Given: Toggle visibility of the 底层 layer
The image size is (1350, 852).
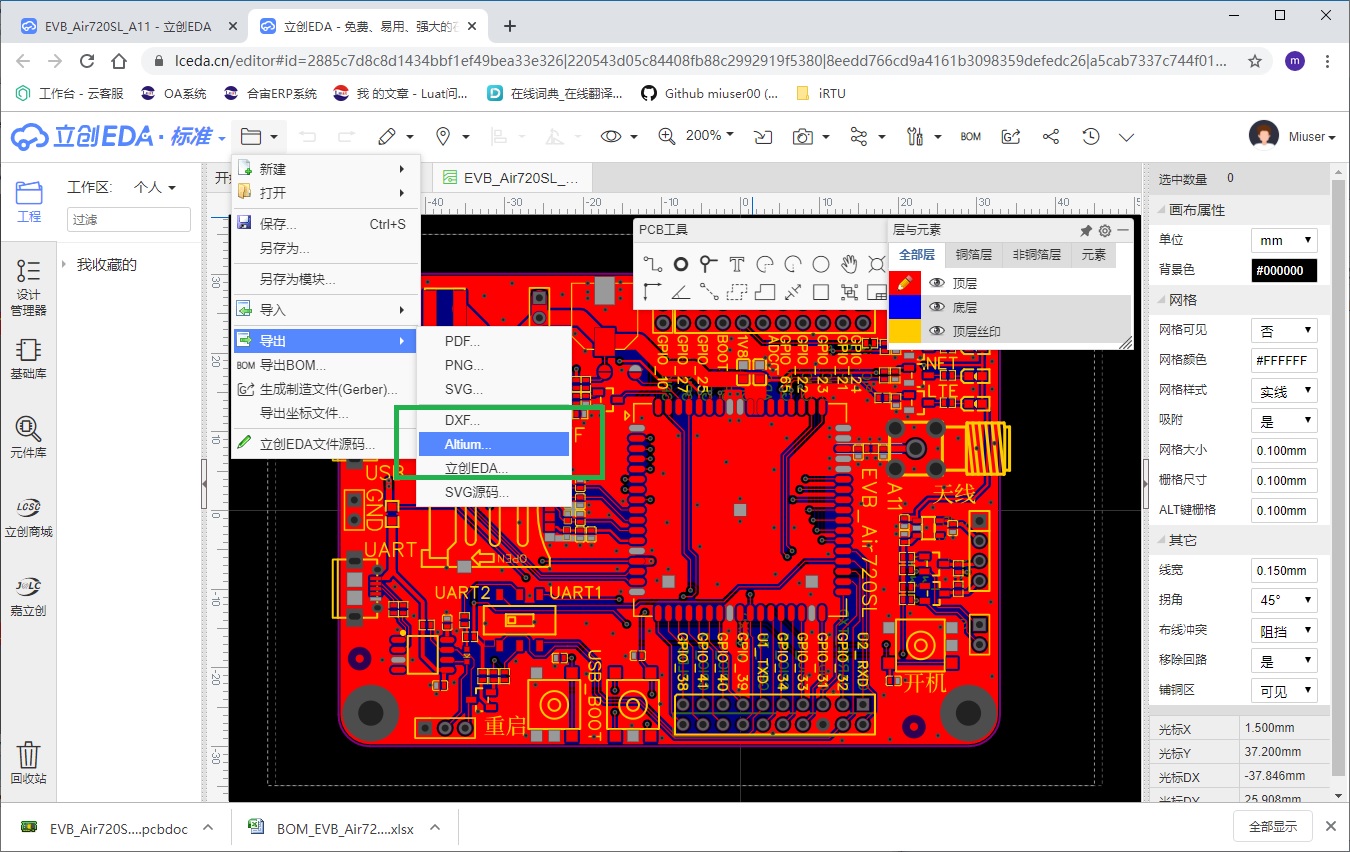Looking at the screenshot, I should 937,307.
